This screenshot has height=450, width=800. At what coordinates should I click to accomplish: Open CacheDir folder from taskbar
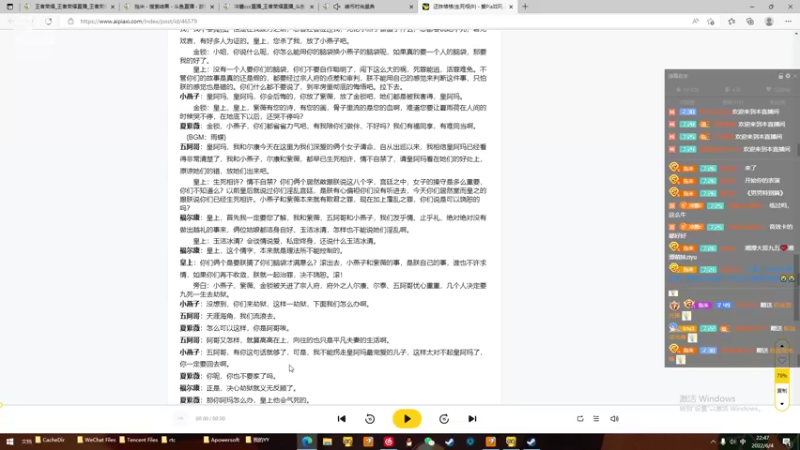pyautogui.click(x=50, y=440)
